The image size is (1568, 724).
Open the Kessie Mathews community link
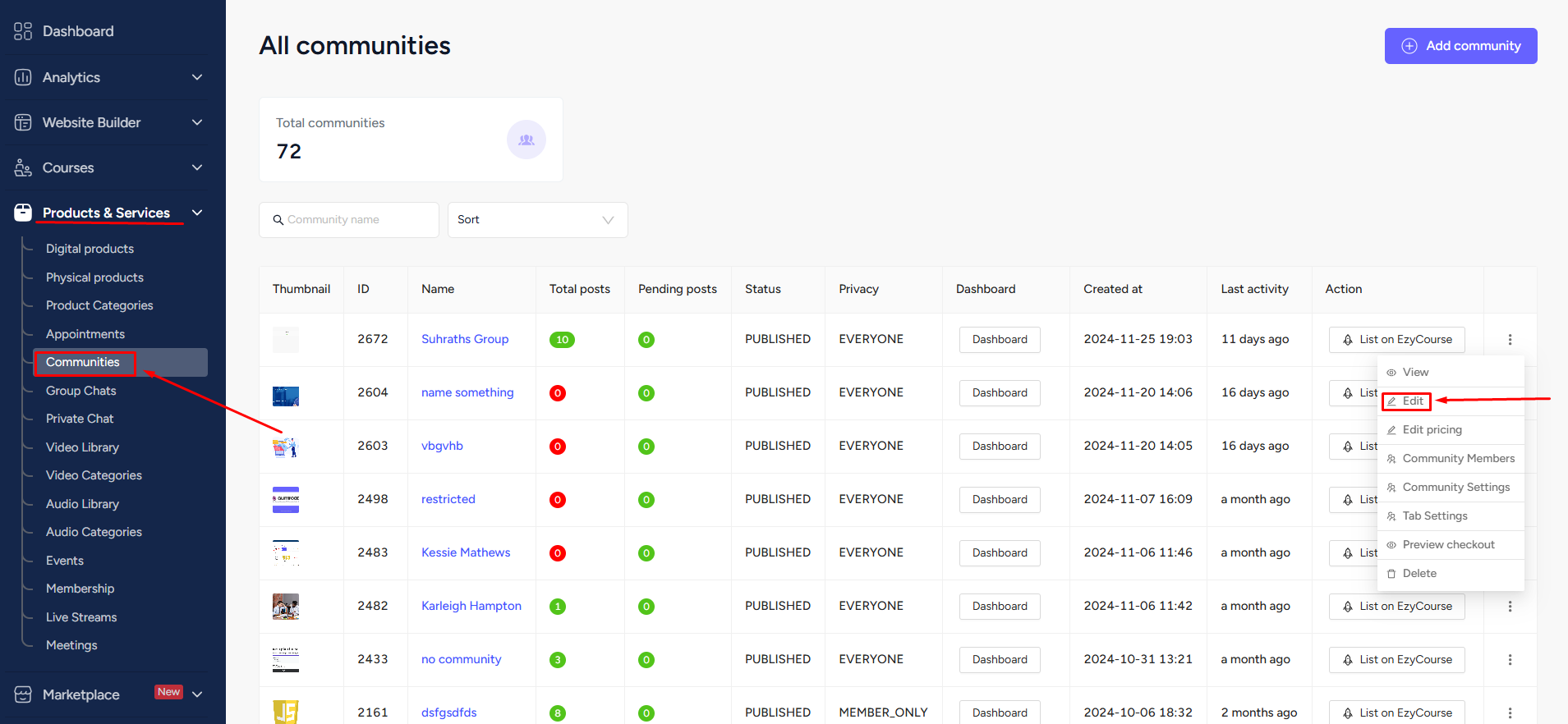[466, 552]
